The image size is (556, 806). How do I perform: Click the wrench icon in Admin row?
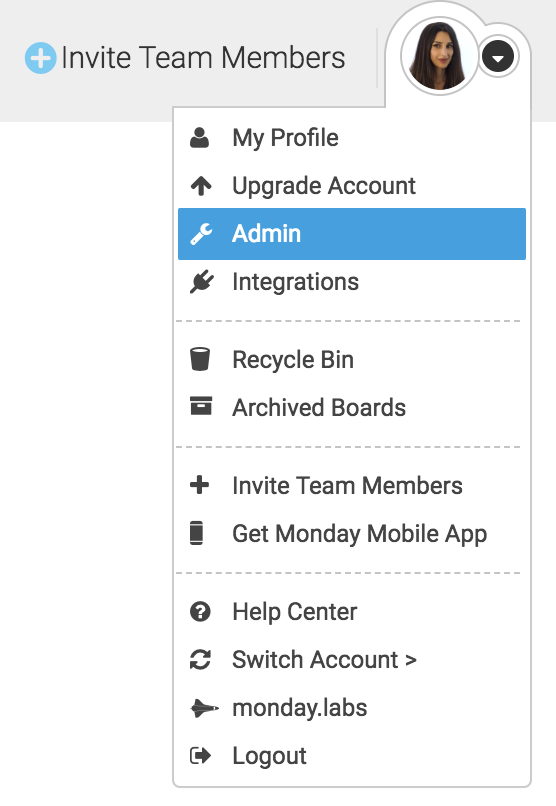(x=201, y=234)
